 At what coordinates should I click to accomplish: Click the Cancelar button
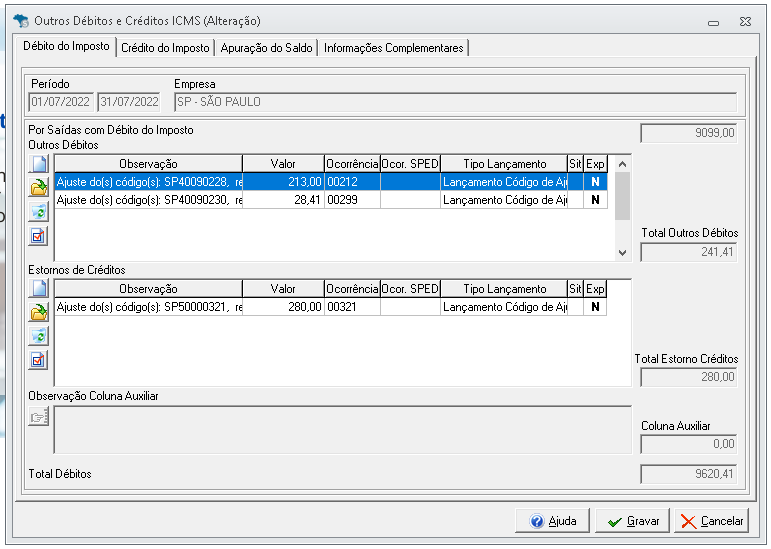712,521
